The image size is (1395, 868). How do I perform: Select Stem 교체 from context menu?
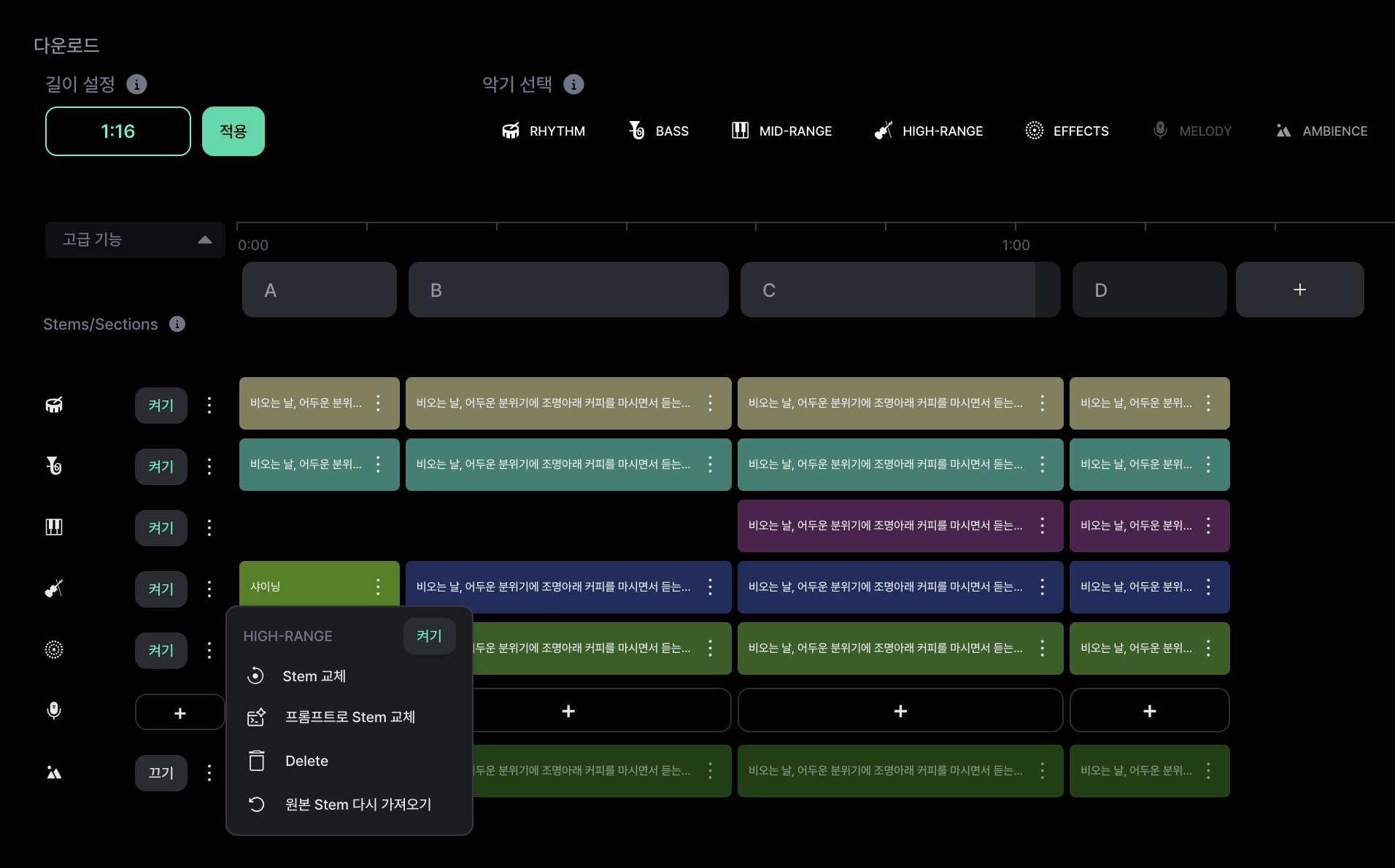click(x=314, y=676)
